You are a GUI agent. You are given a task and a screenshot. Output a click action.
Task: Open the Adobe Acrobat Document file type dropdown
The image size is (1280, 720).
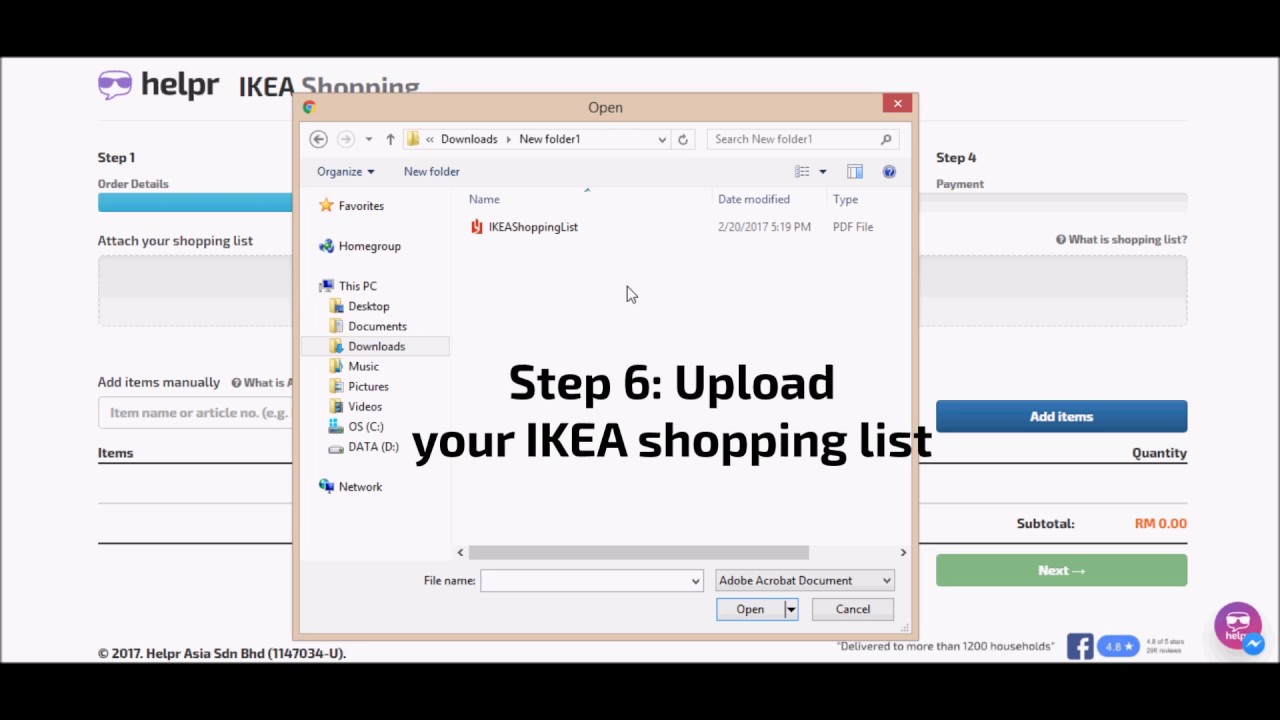[x=805, y=581]
